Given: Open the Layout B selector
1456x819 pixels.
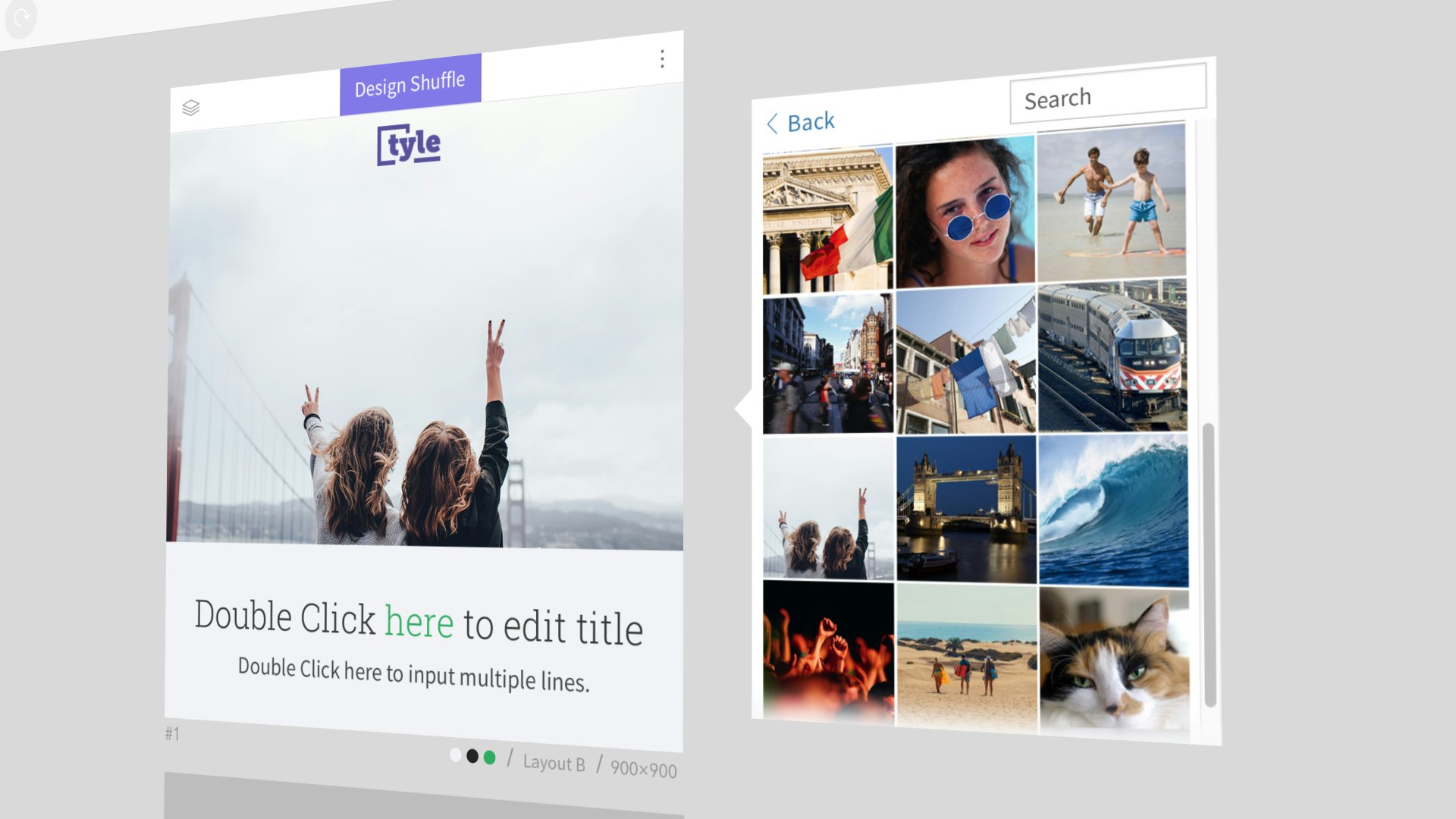Looking at the screenshot, I should (x=554, y=763).
